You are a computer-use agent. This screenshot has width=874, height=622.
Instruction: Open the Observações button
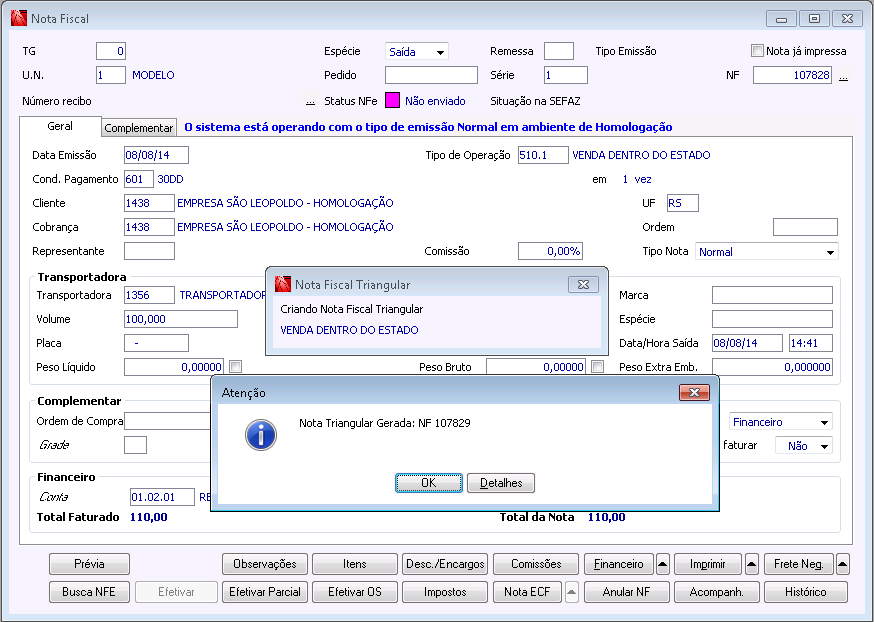tap(265, 564)
